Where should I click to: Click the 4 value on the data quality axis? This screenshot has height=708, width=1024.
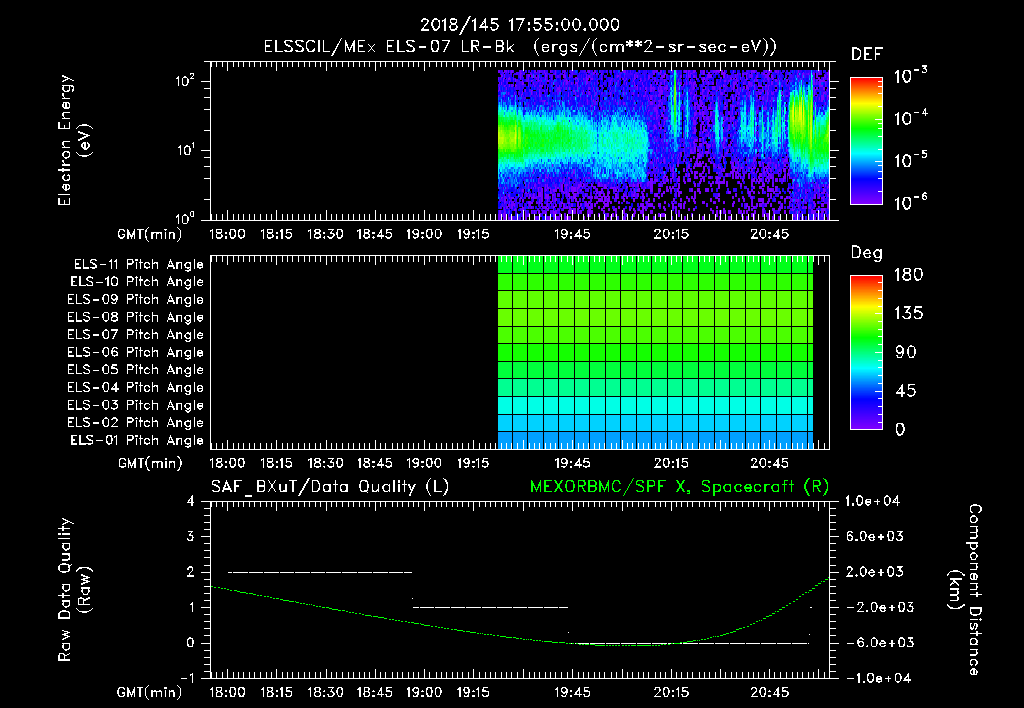191,501
